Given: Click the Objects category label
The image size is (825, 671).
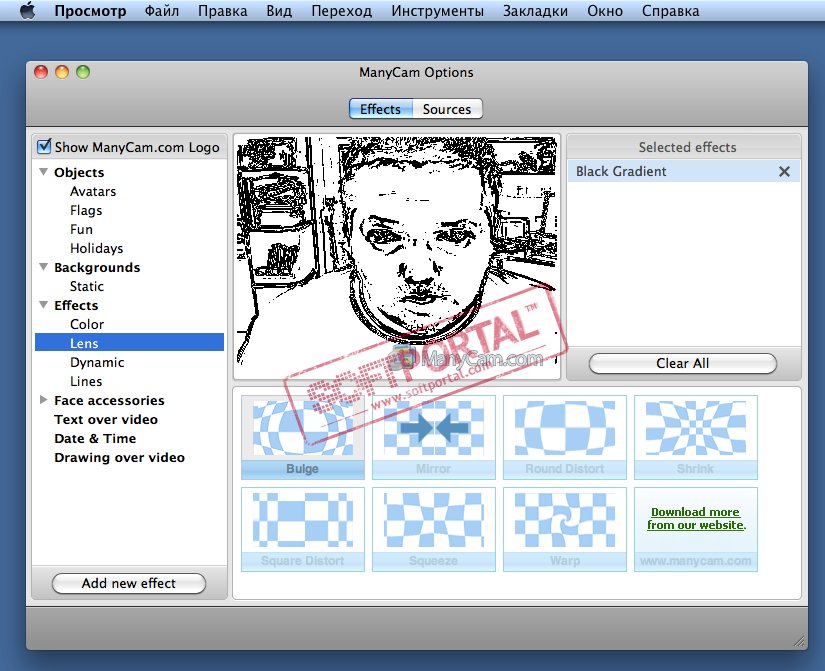Looking at the screenshot, I should coord(79,172).
